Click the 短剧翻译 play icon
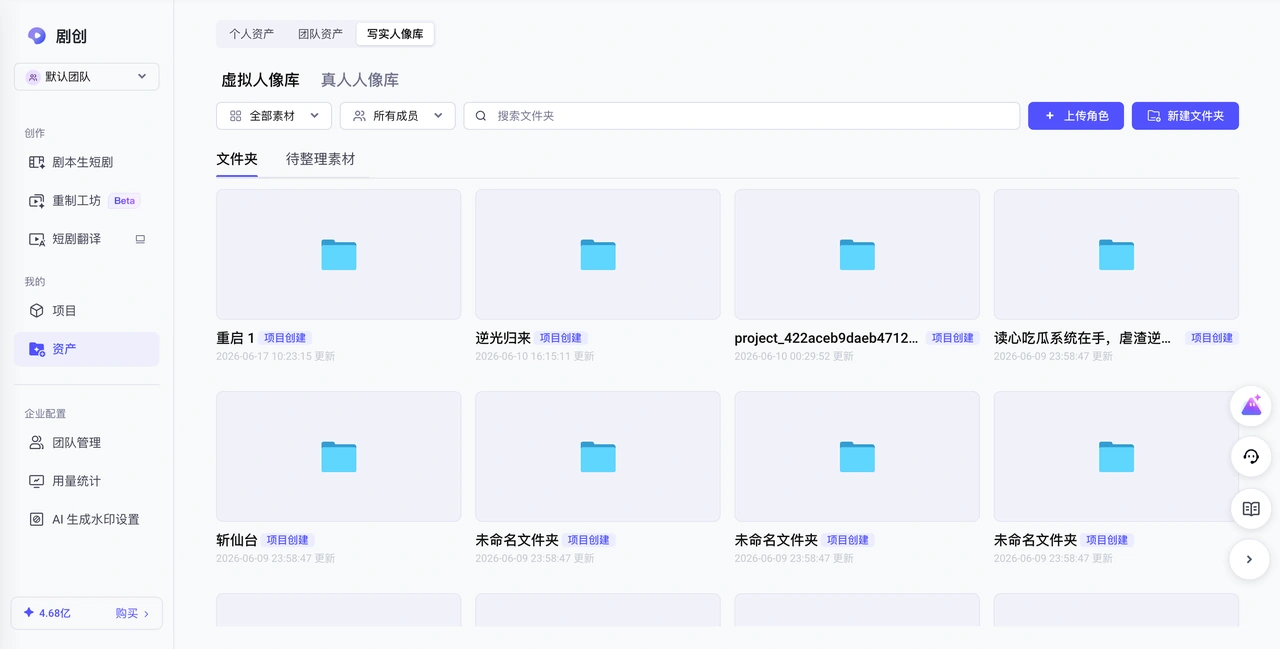 coord(37,239)
